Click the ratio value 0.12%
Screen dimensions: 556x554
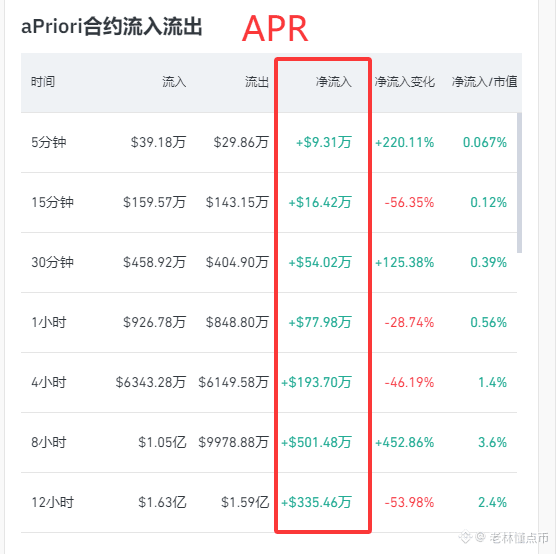[488, 202]
